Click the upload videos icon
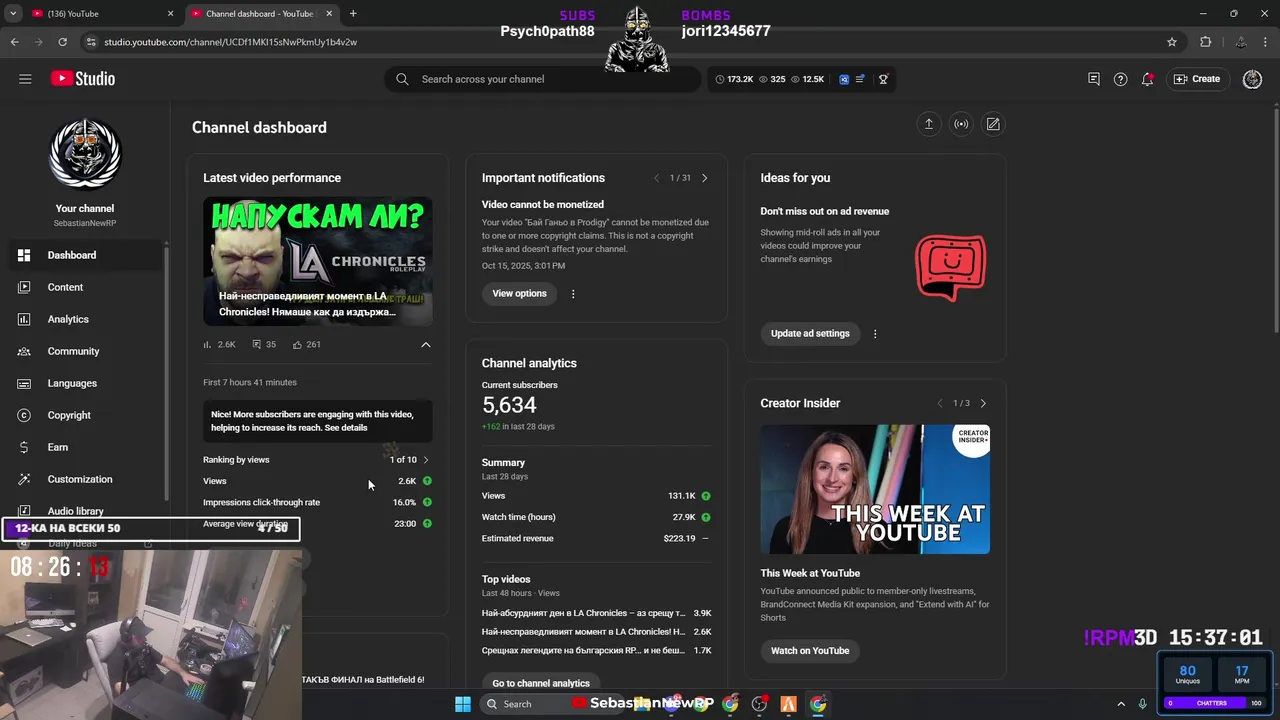Screen dimensions: 1280x720 point(928,124)
